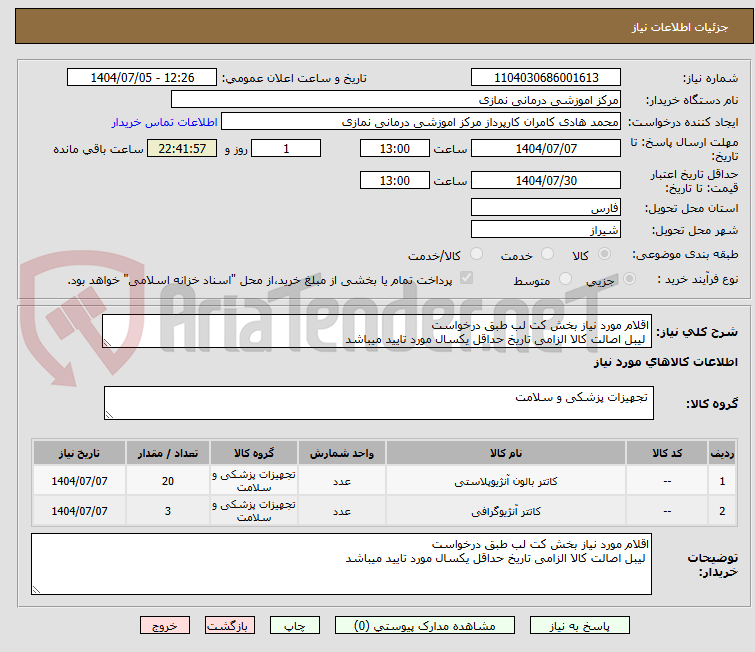Open 'مشاهده مدارک پیوستی (0)' button
This screenshot has width=755, height=652.
(x=425, y=626)
